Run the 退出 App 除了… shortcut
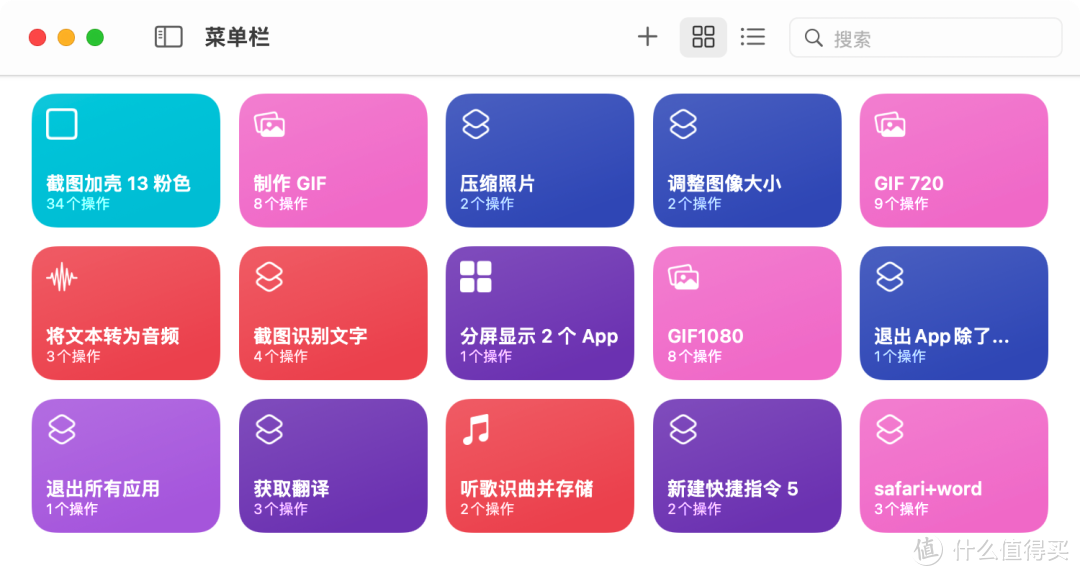Screen dimensions: 1080x576 pyautogui.click(x=954, y=313)
